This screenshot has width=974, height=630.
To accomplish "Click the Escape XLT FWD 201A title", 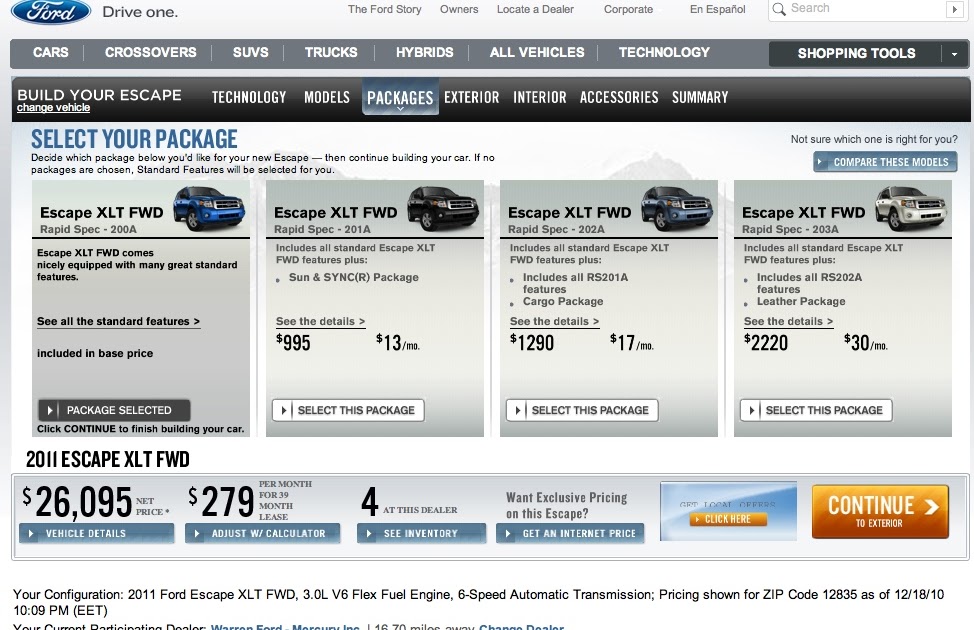I will coord(335,212).
